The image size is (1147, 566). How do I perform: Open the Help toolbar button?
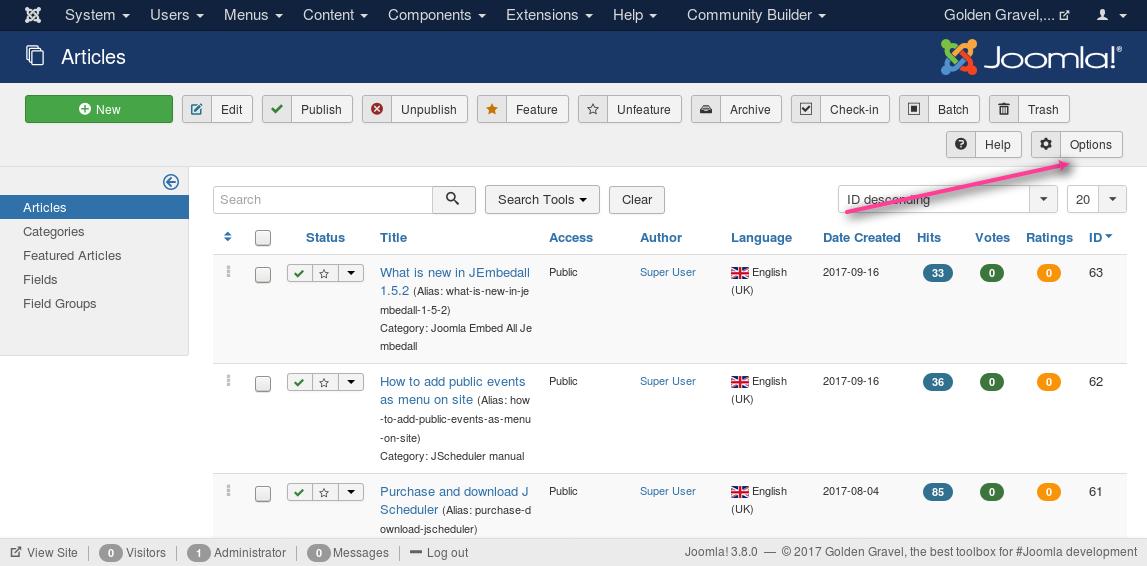983,144
